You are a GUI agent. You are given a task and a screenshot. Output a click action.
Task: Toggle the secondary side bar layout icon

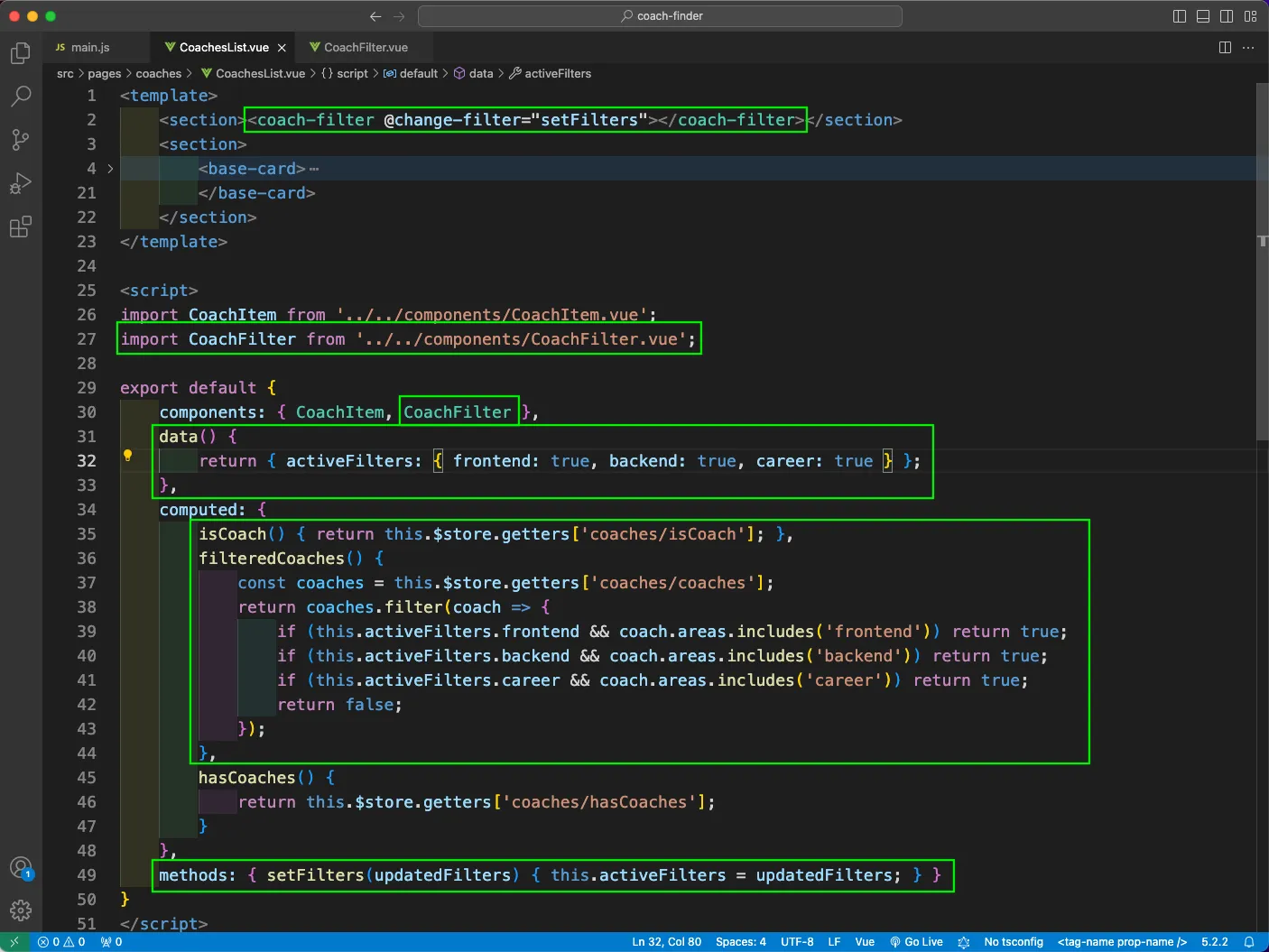pos(1227,16)
